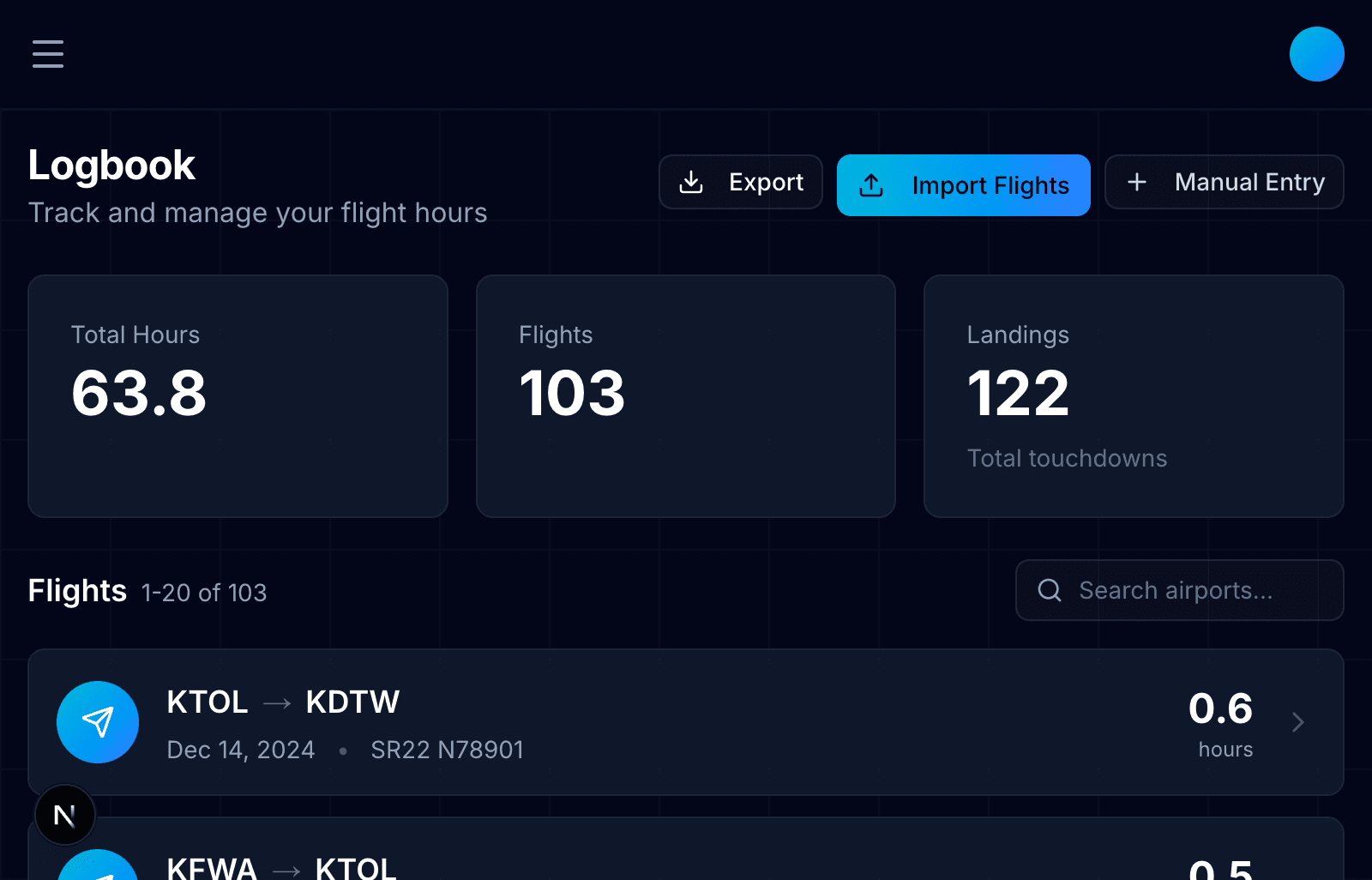Click the plus icon next to Manual Entry

coord(1136,182)
